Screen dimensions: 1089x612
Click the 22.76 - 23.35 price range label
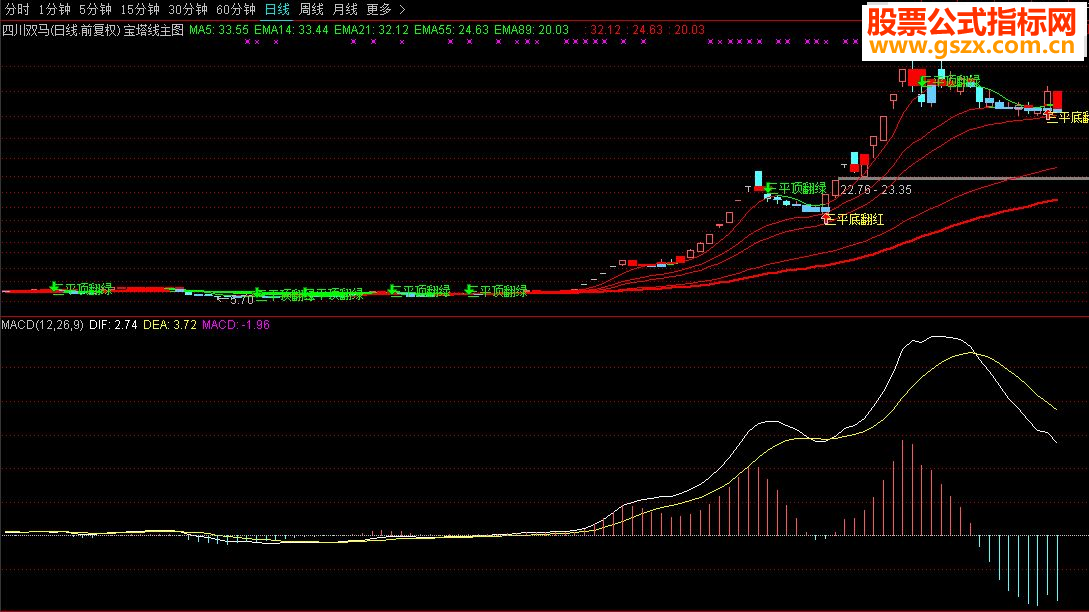point(876,190)
